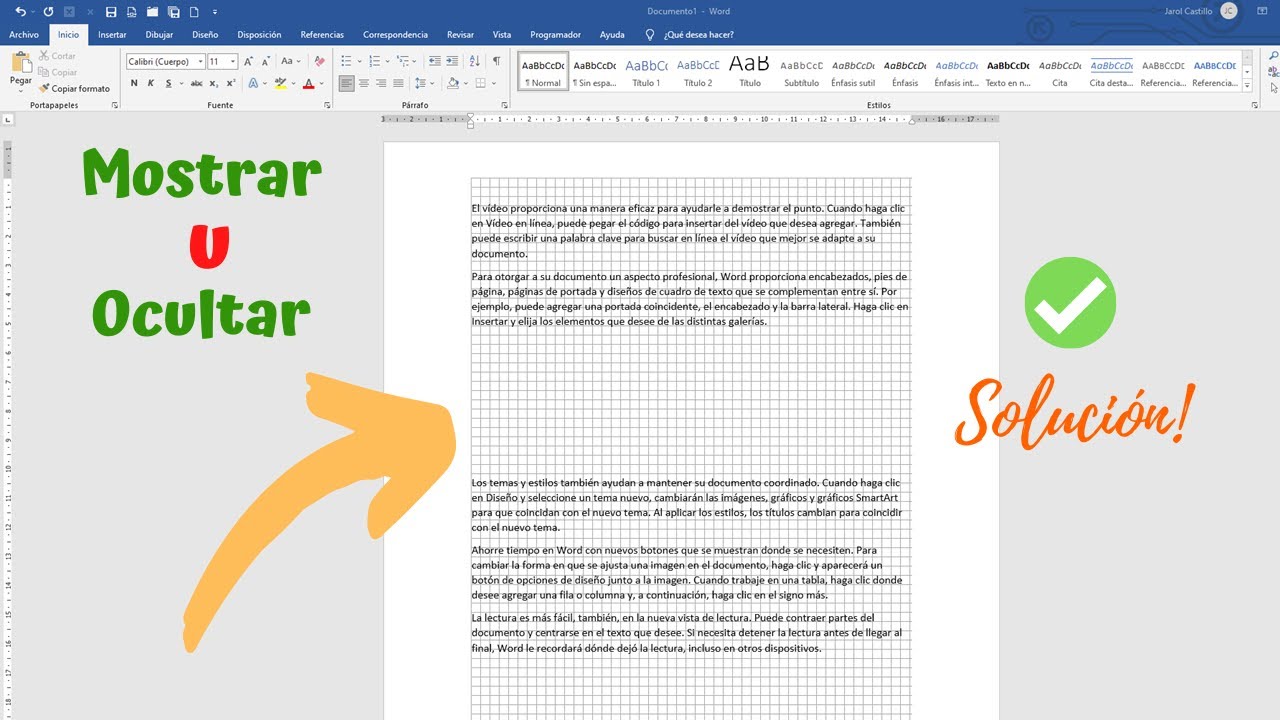This screenshot has height=720, width=1280.
Task: Click the Open folder icon in the quick access toolbar
Action: 152,11
